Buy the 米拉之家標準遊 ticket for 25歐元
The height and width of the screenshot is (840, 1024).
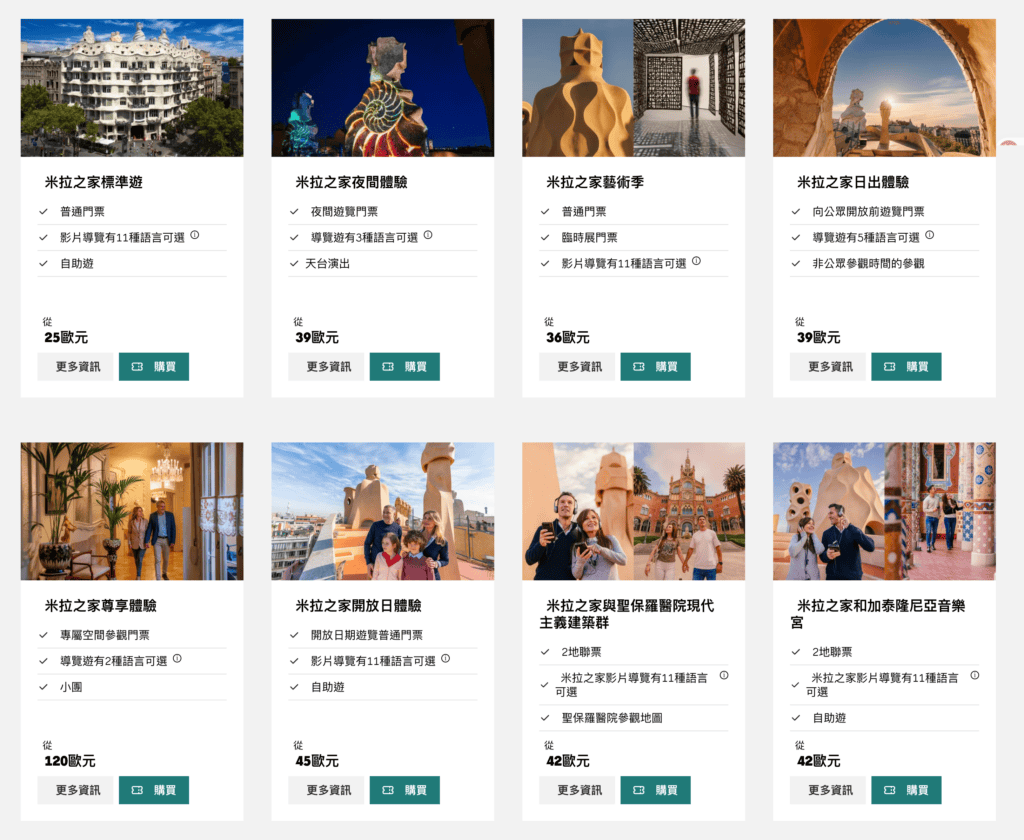pyautogui.click(x=153, y=366)
